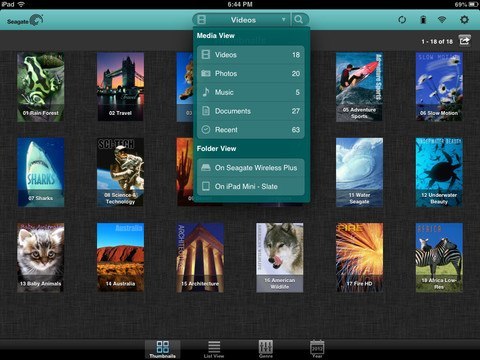This screenshot has width=480, height=360.
Task: Open the 14 Australia video thumbnail
Action: tap(120, 257)
